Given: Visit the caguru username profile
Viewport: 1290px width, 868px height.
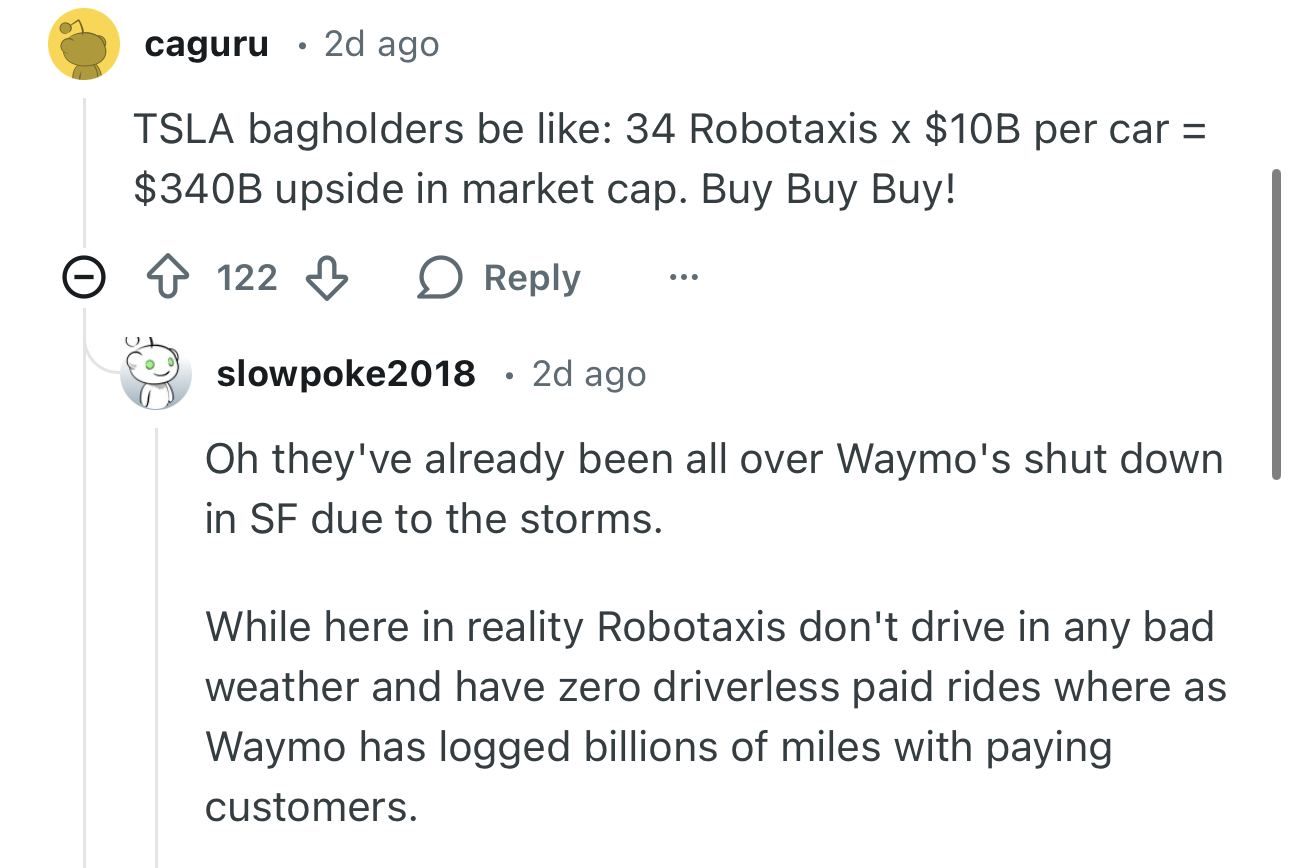Looking at the screenshot, I should point(206,44).
